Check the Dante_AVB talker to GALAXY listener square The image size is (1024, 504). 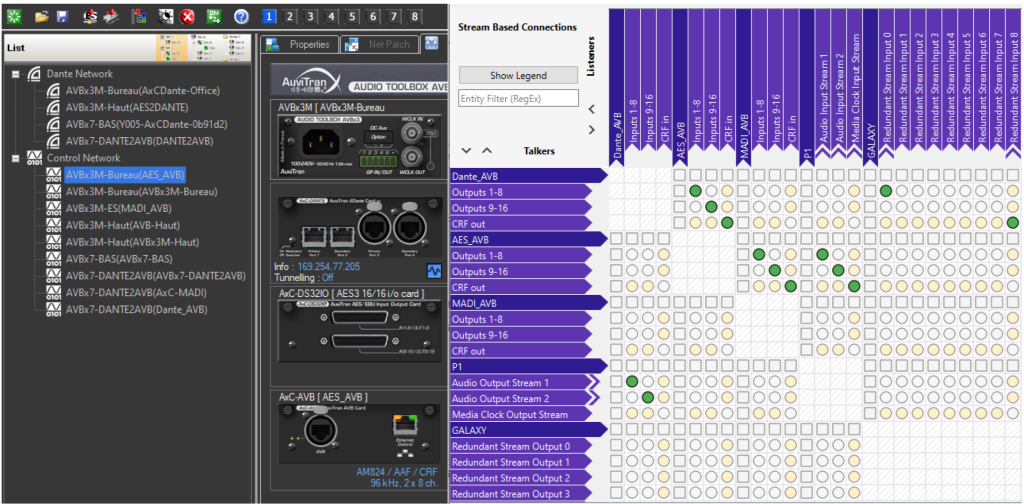870,175
